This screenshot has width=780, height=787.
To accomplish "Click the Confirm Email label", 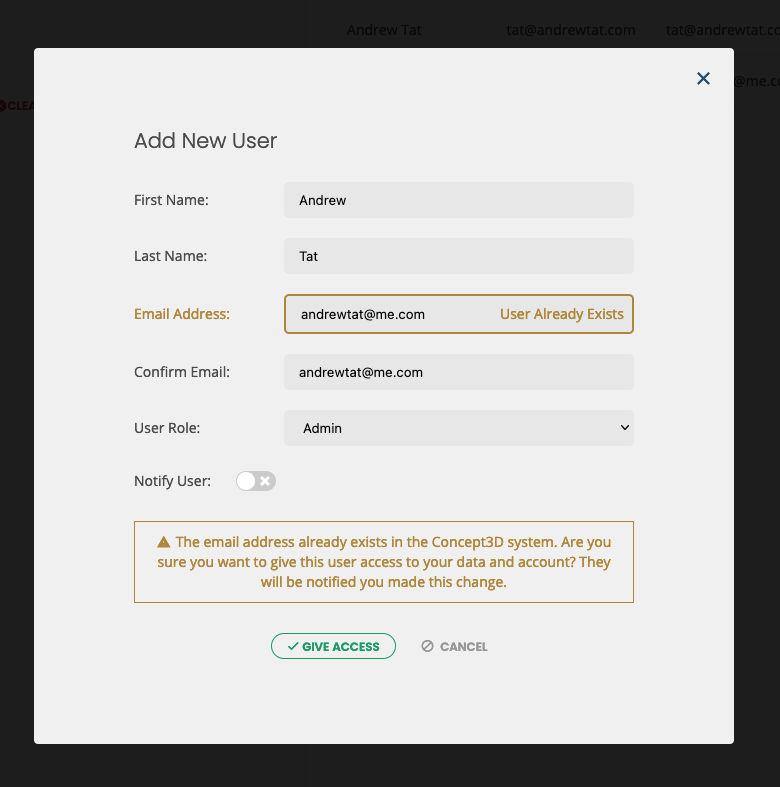I will (x=182, y=372).
